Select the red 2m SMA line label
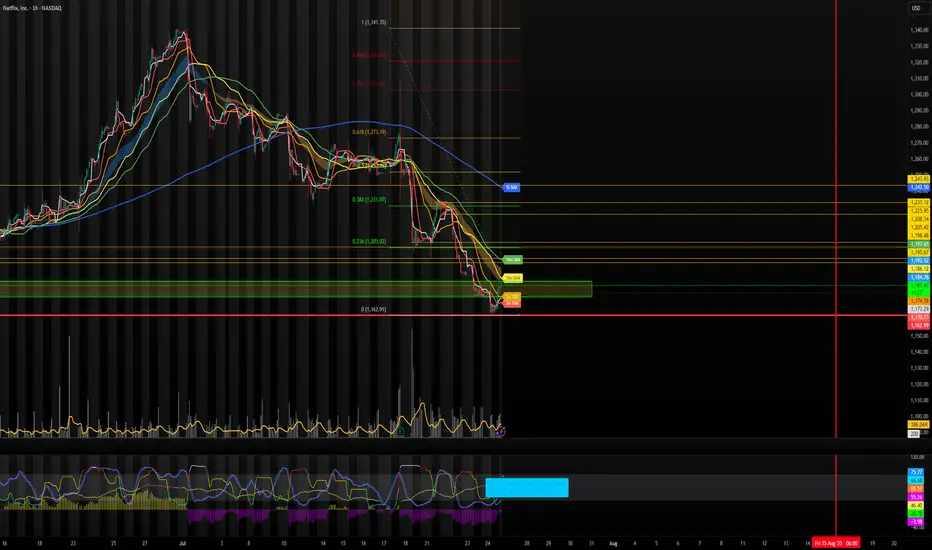The height and width of the screenshot is (550, 932). pos(511,303)
